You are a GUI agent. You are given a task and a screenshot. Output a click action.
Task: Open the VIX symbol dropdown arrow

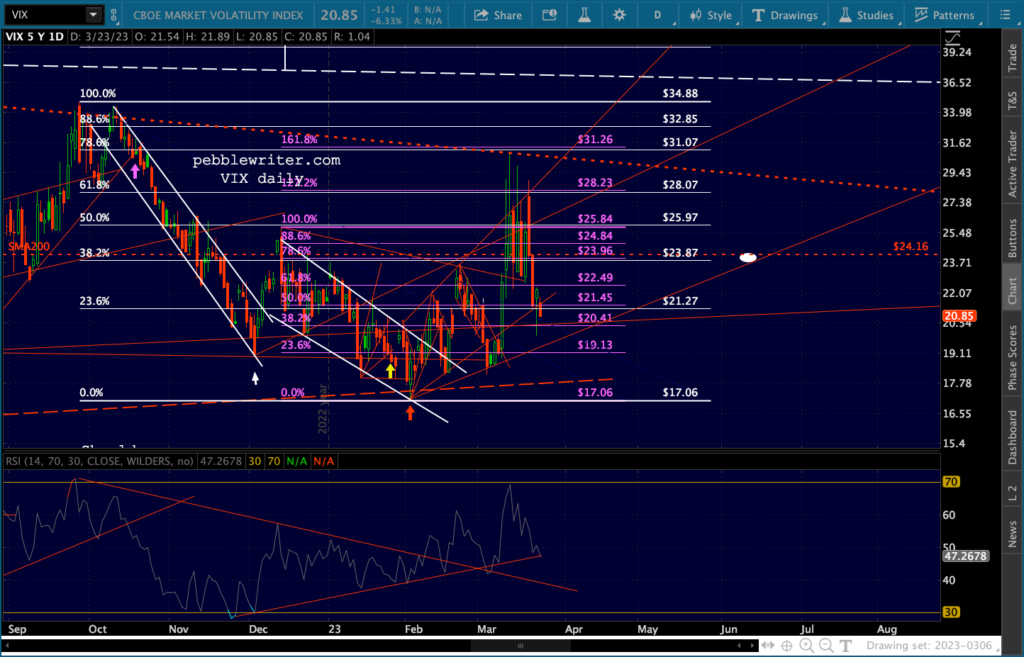pos(93,15)
